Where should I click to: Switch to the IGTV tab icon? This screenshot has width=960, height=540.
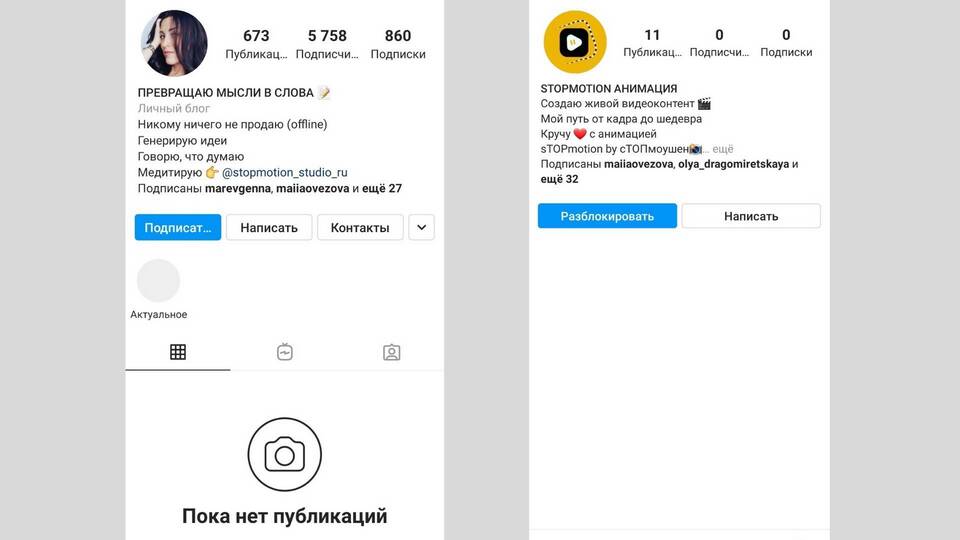point(285,352)
